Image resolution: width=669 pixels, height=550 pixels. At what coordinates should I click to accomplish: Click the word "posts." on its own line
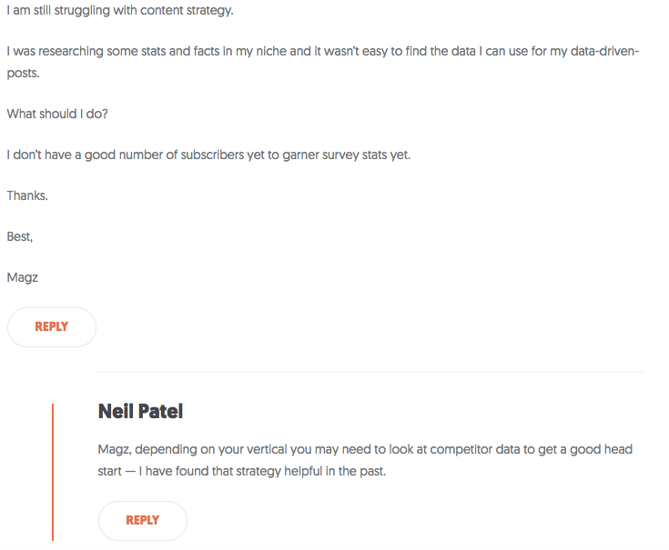(x=23, y=72)
